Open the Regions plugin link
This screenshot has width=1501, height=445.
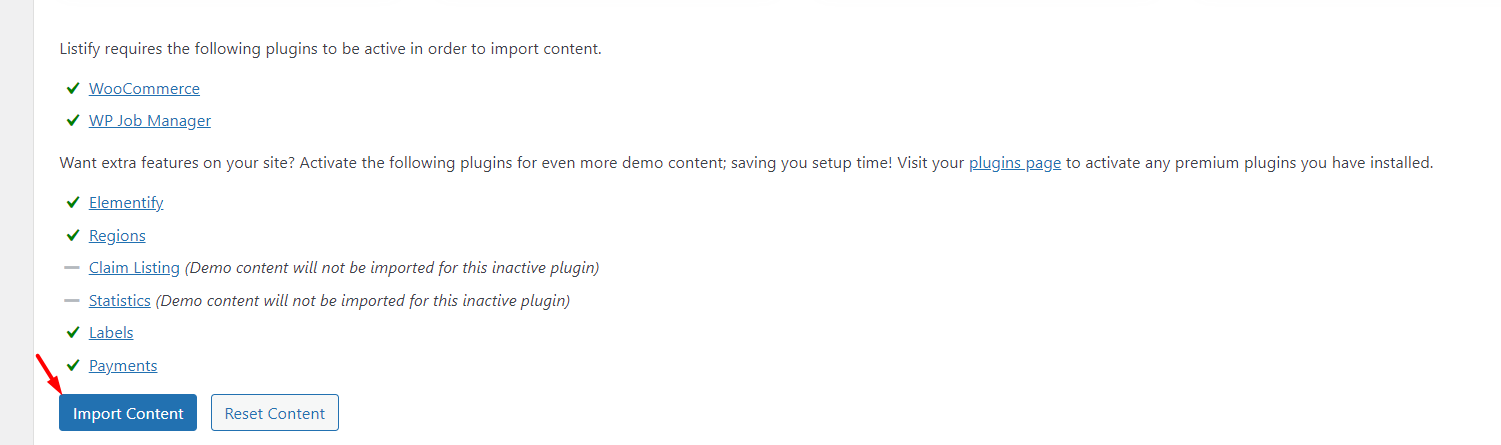[117, 236]
